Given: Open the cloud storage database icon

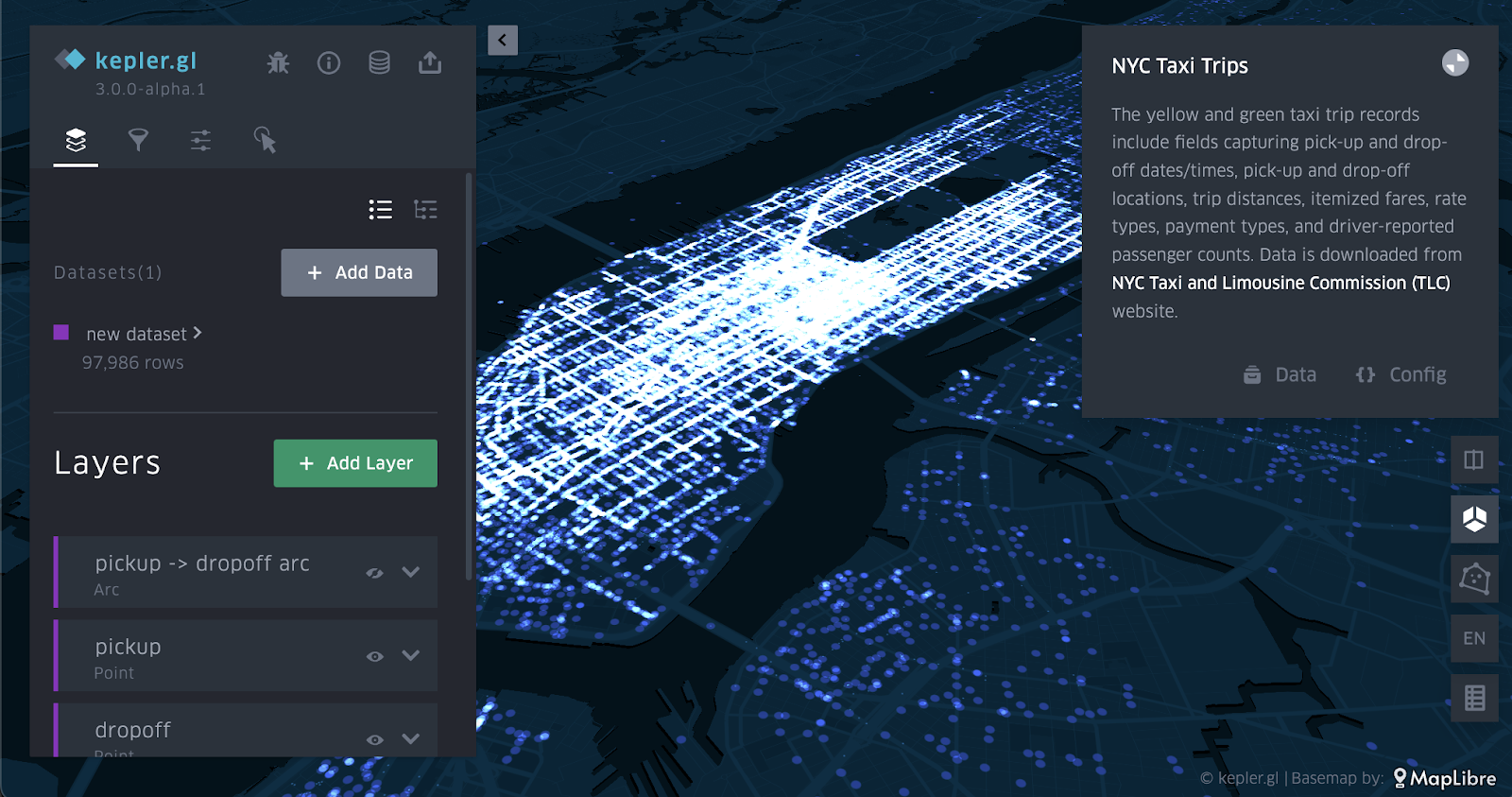Looking at the screenshot, I should pos(379,62).
